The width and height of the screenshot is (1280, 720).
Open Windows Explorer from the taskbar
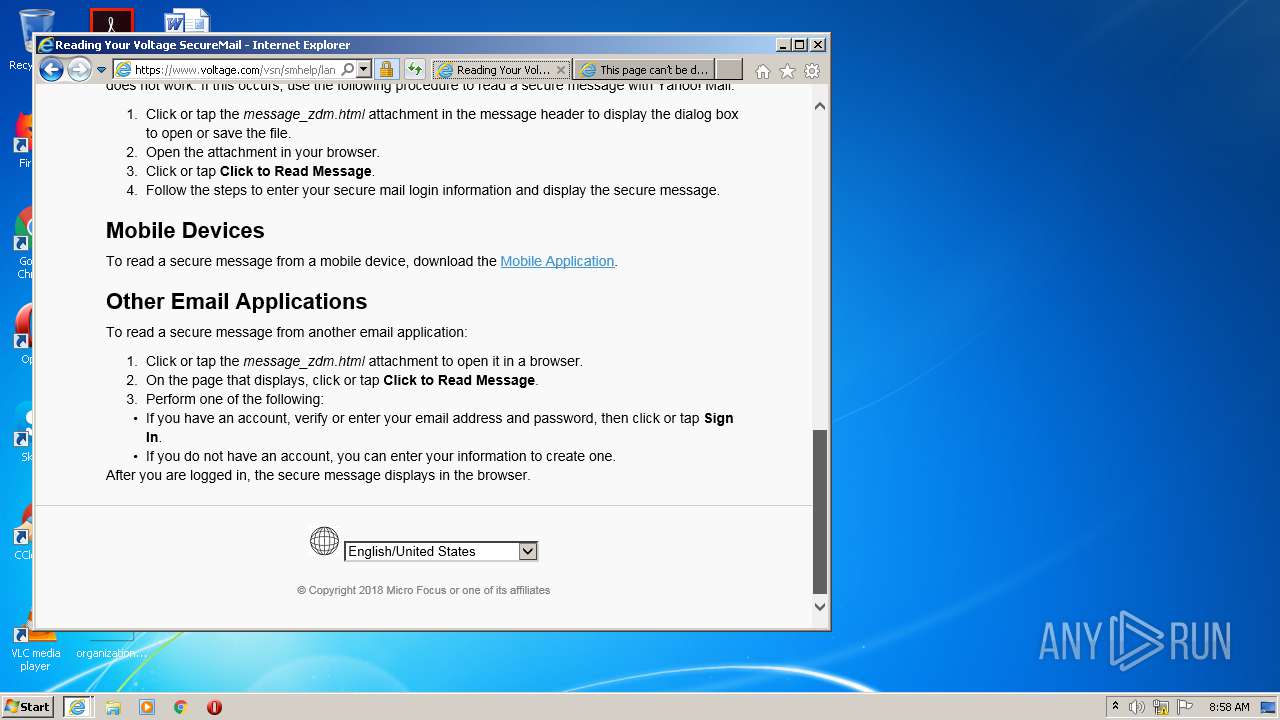click(x=113, y=707)
